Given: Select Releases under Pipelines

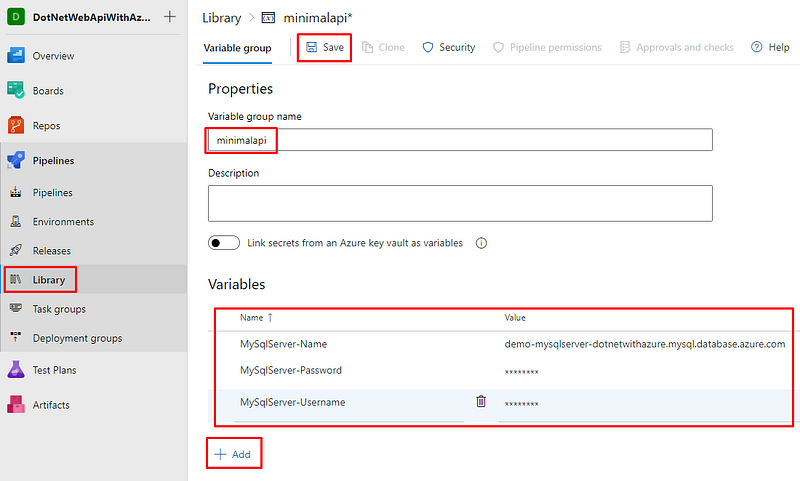Looking at the screenshot, I should click(52, 250).
